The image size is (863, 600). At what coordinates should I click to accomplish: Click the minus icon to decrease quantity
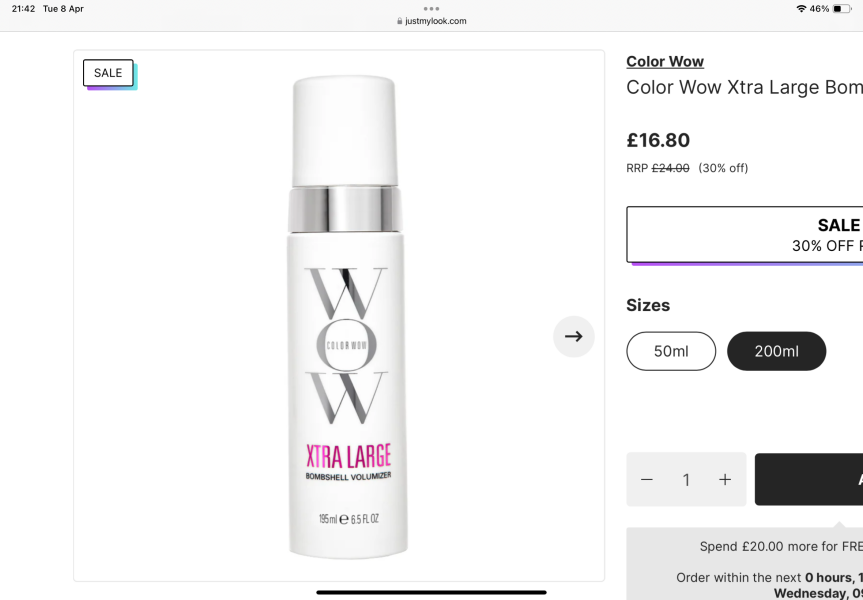pos(647,479)
